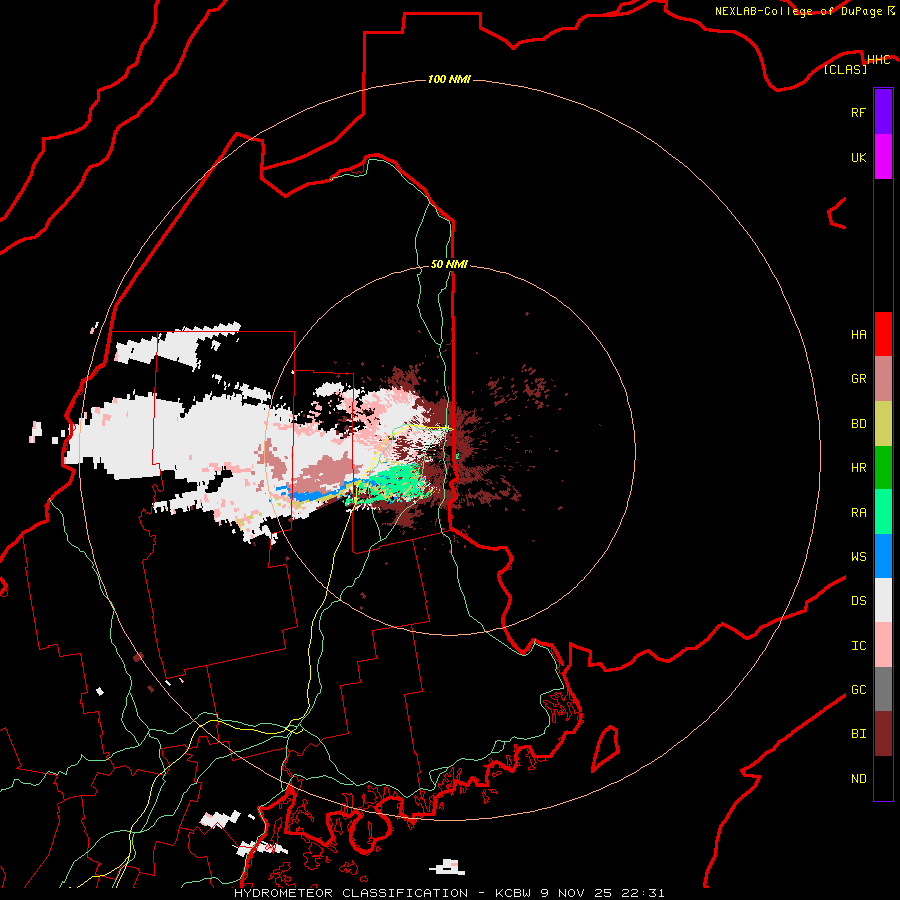Select the yellow BD legend color swatch
900x900 pixels.
pos(883,424)
